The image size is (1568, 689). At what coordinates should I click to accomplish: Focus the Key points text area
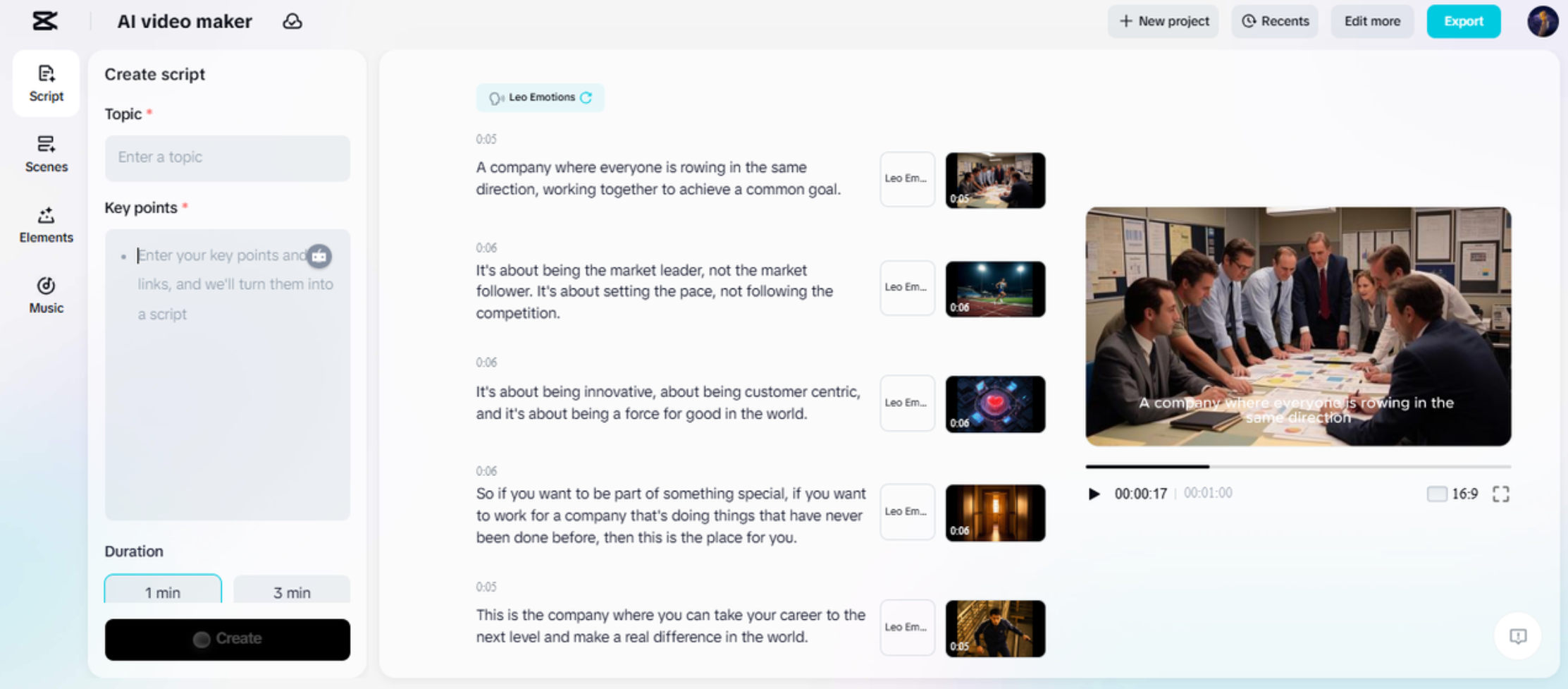[228, 374]
